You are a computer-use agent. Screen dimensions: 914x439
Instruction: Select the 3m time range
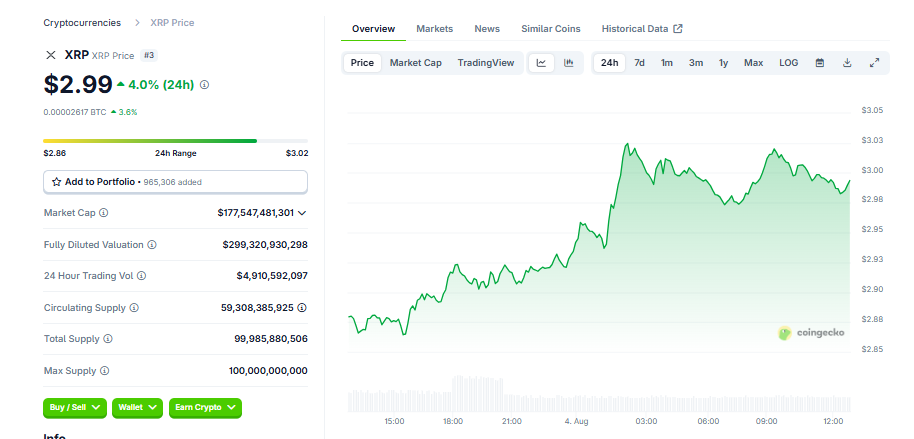tap(696, 63)
